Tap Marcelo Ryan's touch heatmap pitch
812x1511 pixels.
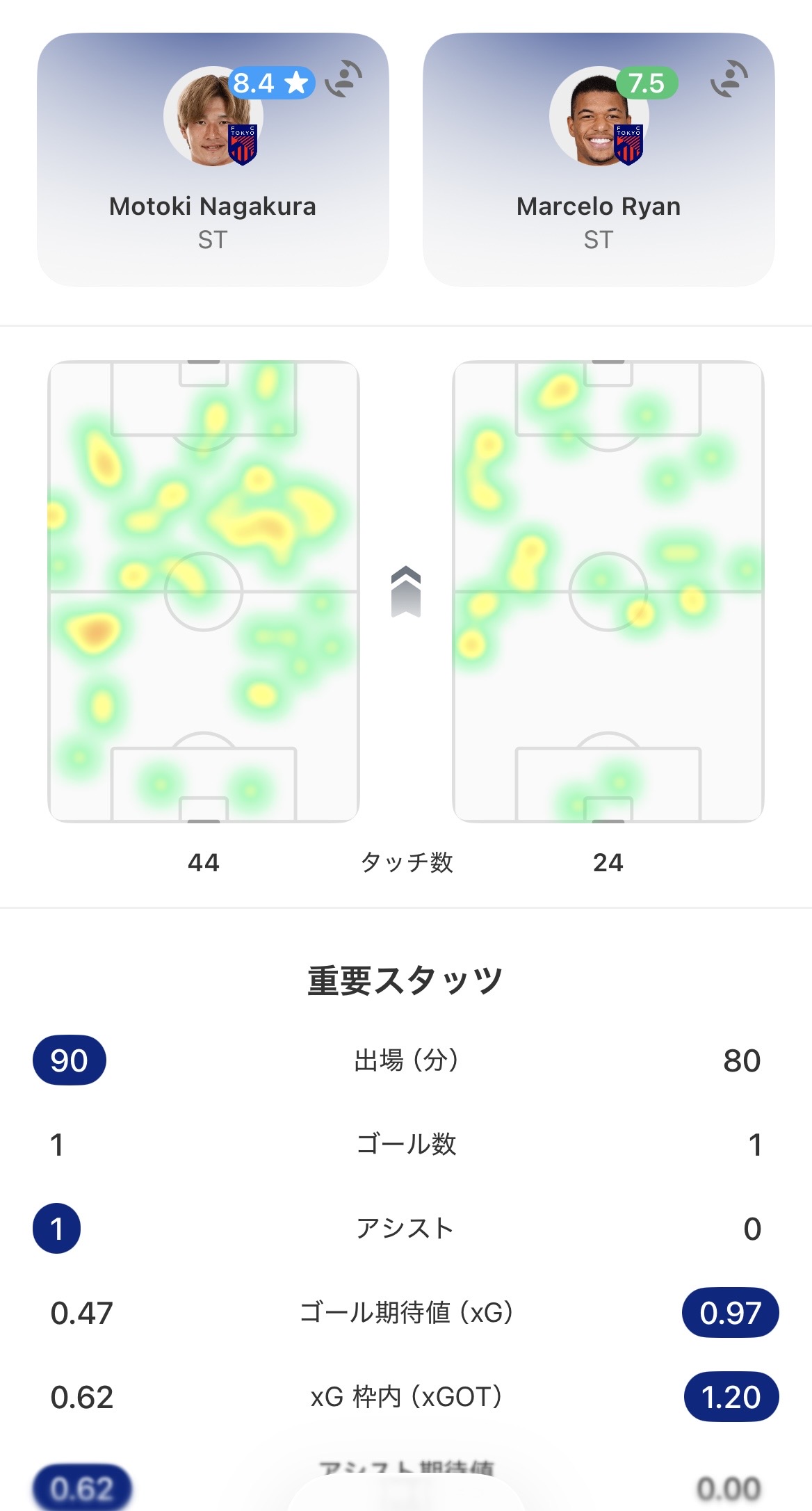click(608, 591)
